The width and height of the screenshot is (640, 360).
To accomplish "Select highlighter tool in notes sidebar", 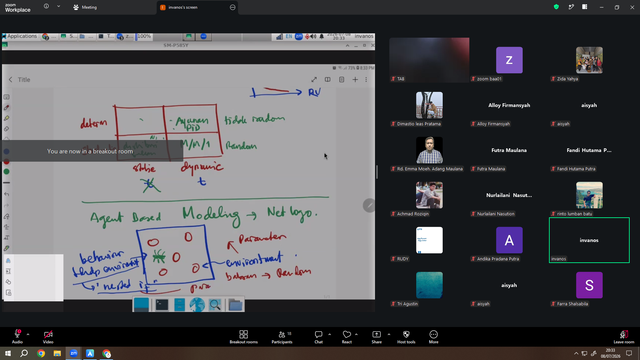I will [7, 118].
